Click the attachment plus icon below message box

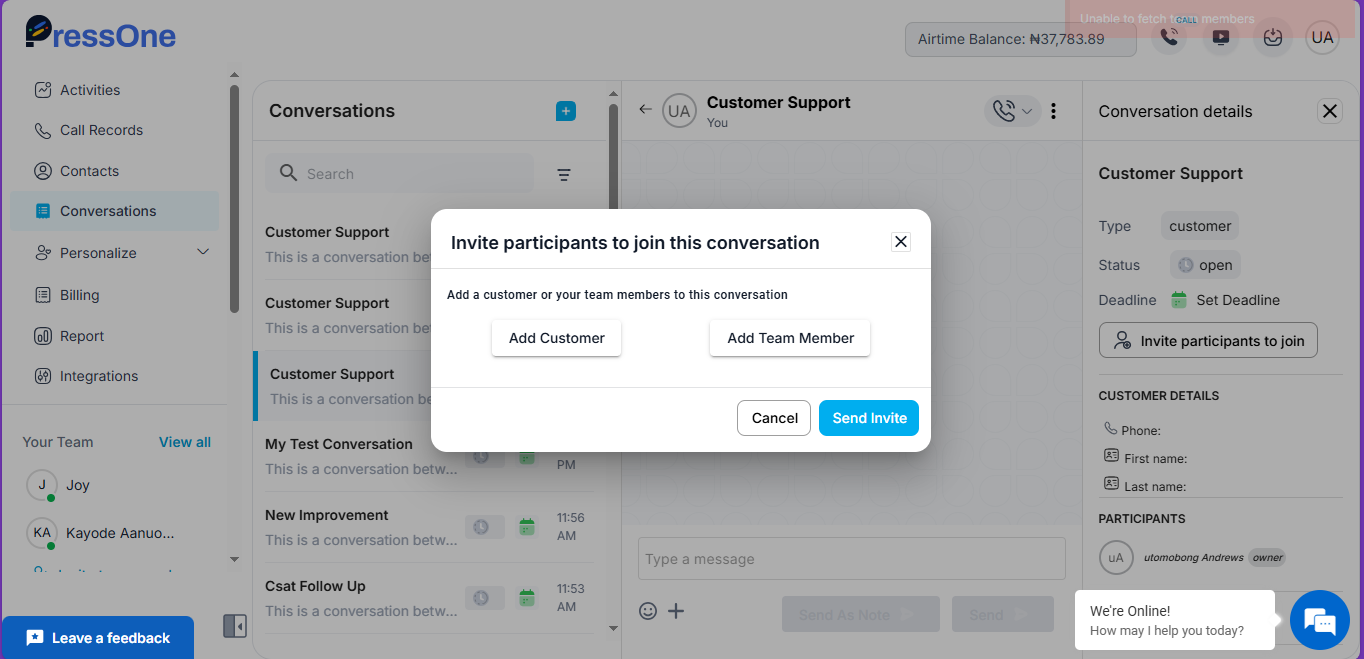point(676,611)
